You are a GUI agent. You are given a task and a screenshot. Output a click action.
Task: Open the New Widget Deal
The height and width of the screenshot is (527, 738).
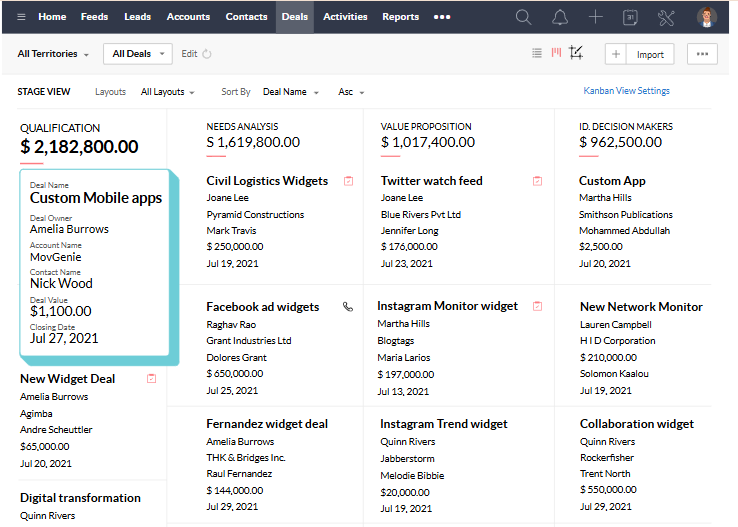67,379
